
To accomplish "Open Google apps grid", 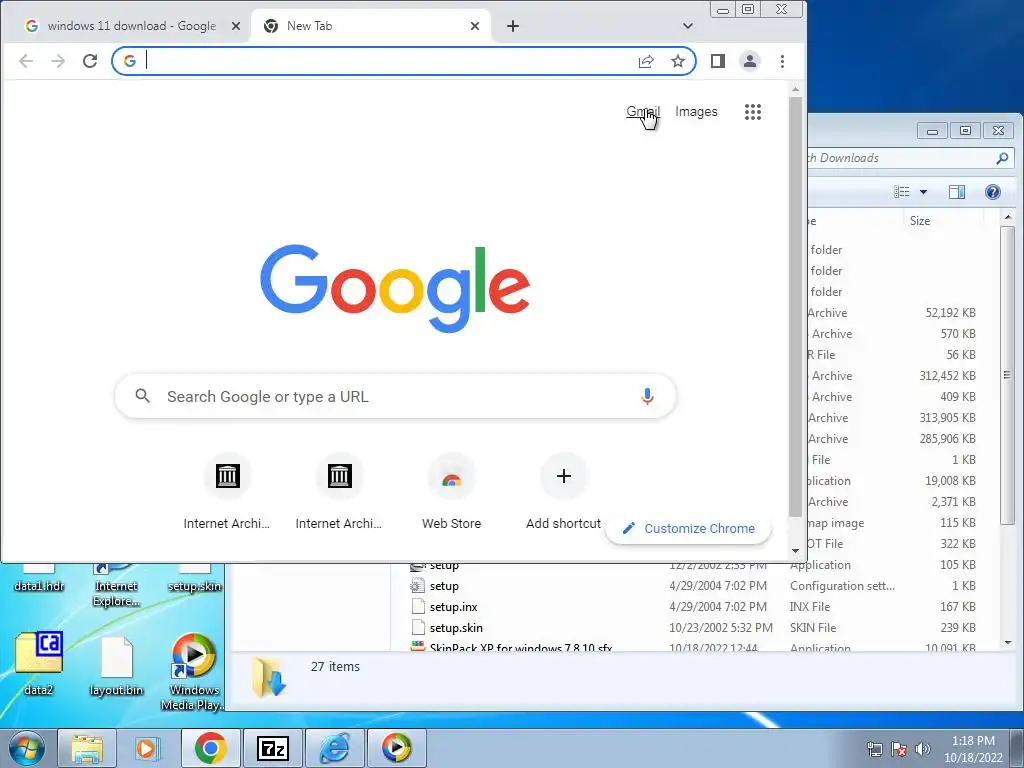I will 753,112.
